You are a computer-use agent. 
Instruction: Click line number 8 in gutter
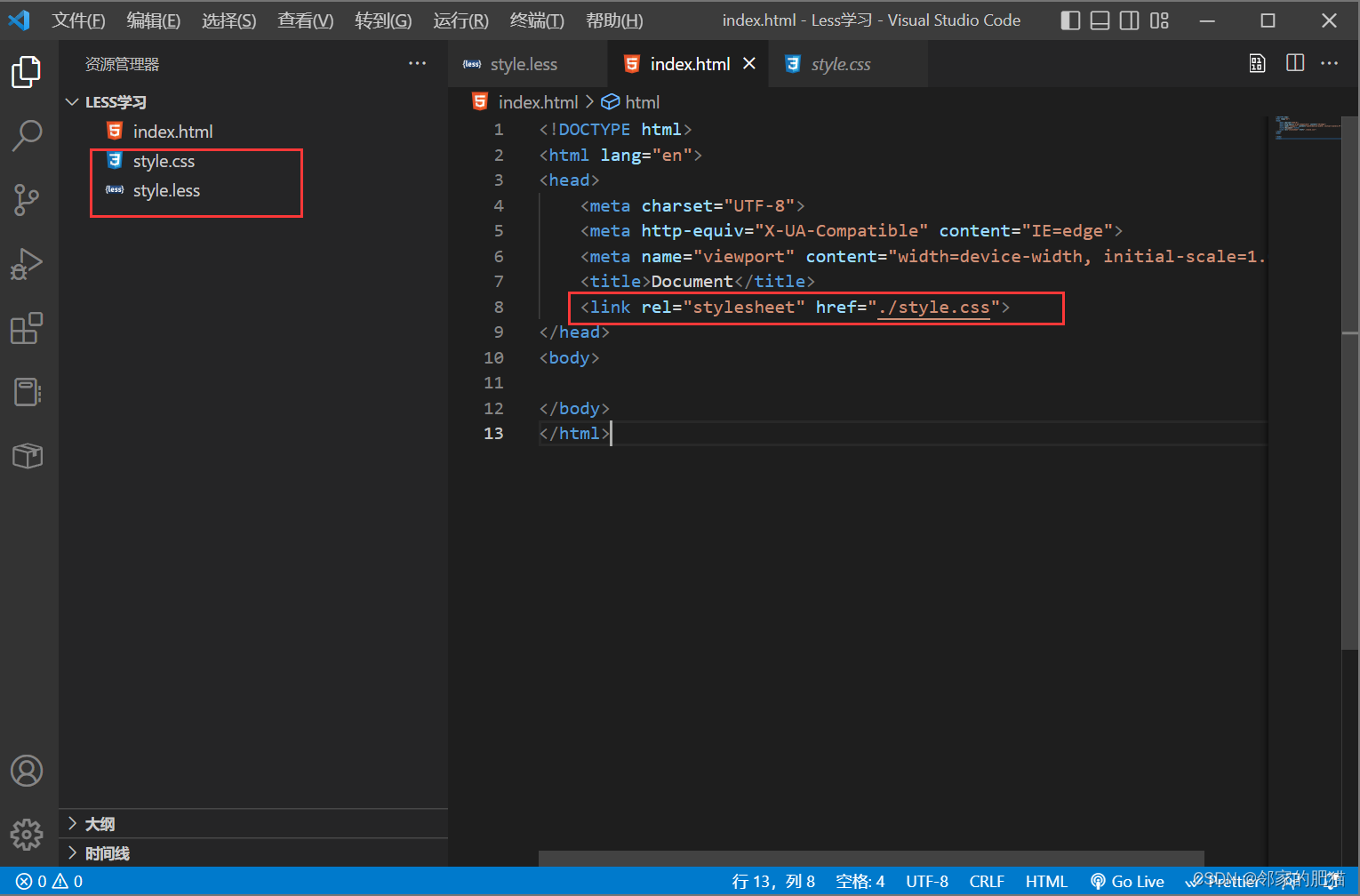[499, 308]
